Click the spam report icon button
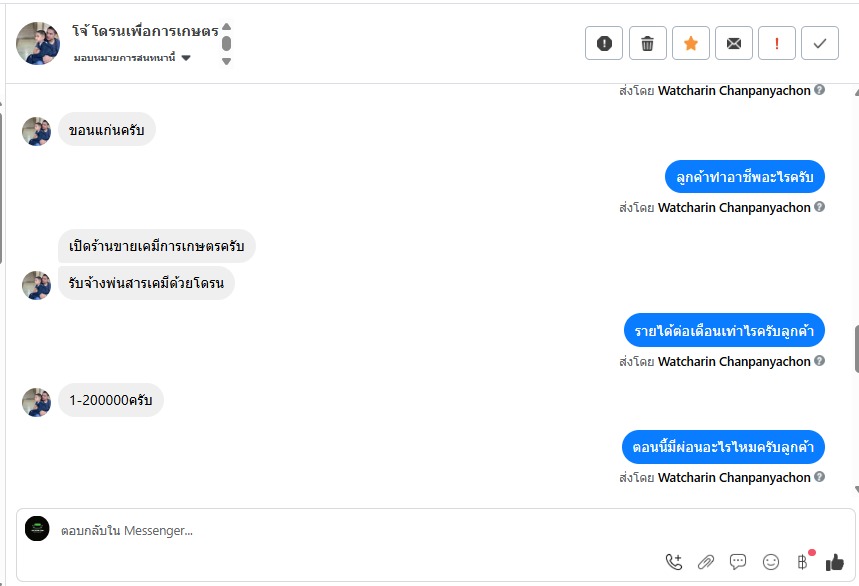 tap(604, 43)
